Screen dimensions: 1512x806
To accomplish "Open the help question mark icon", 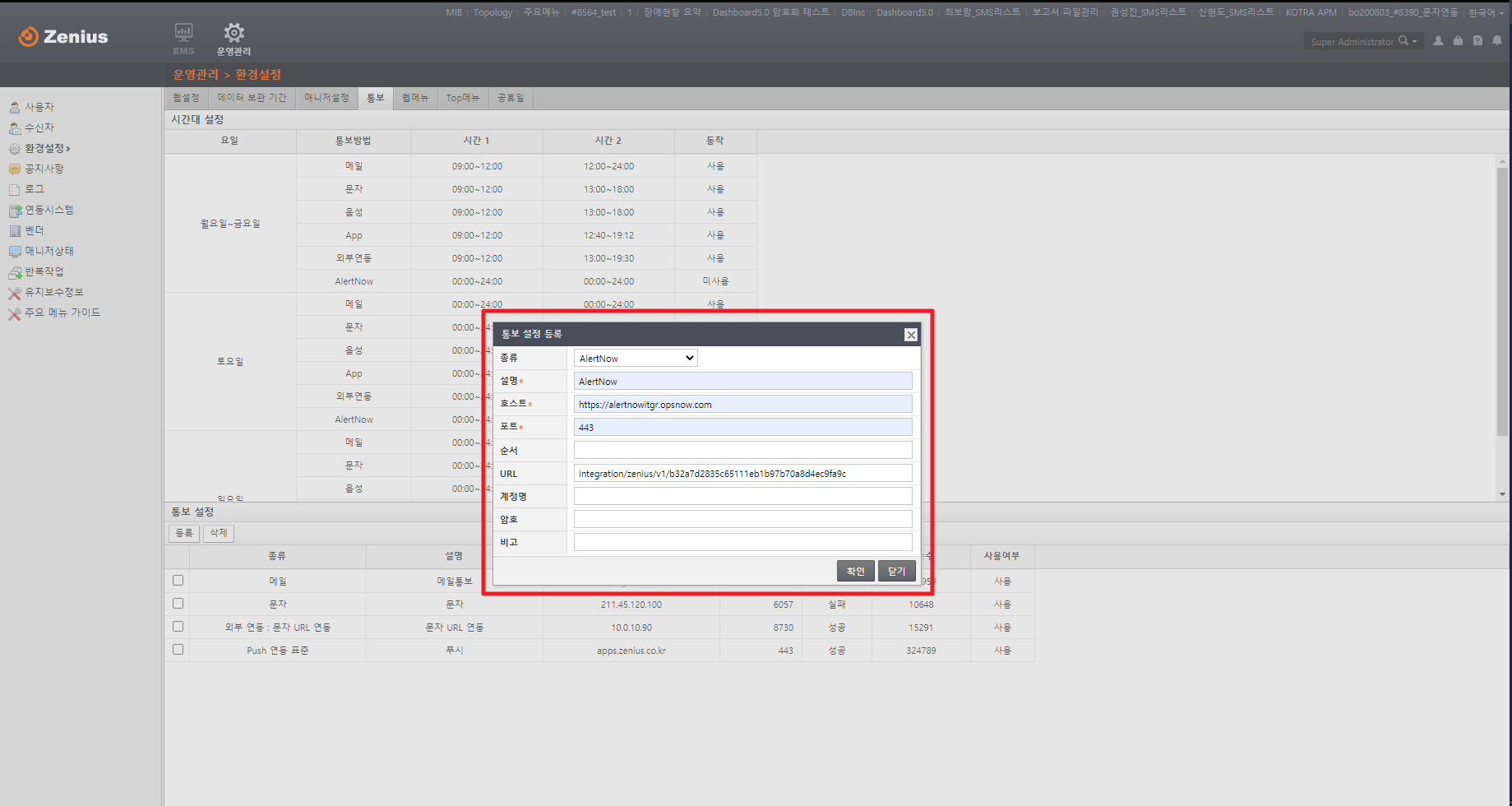I will tap(1477, 41).
